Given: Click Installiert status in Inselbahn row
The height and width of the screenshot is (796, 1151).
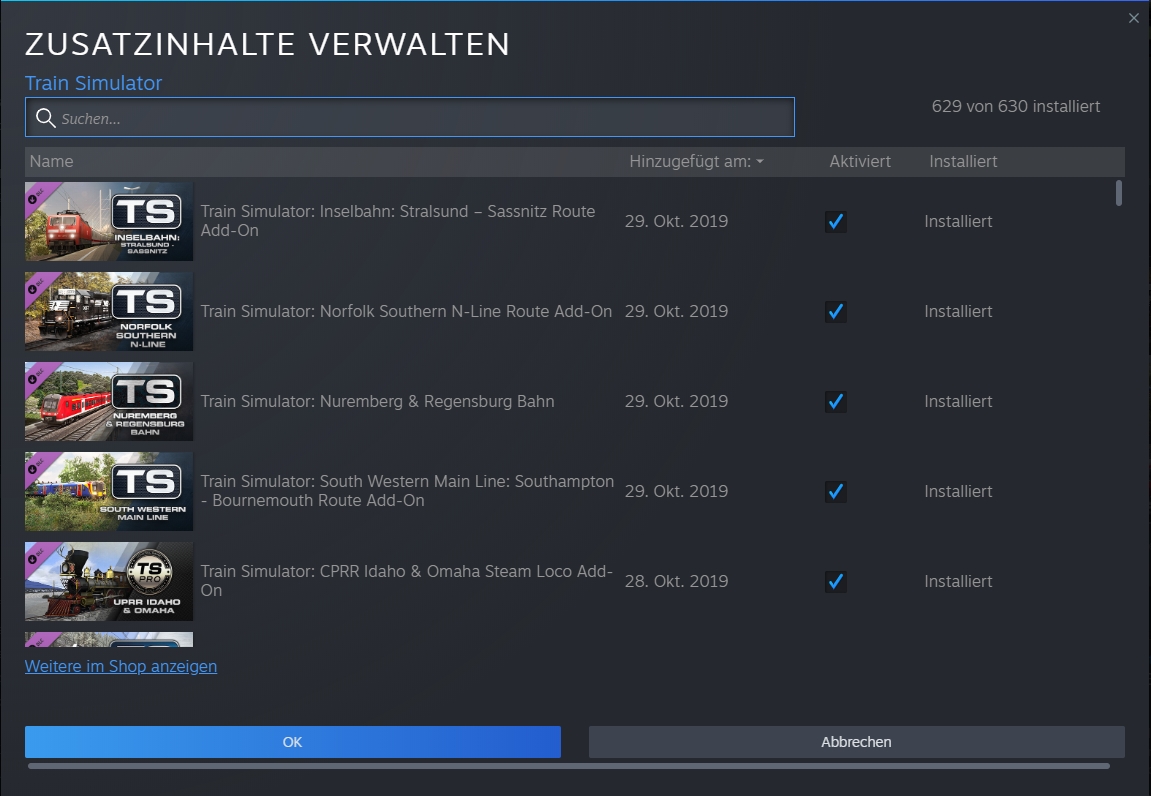Looking at the screenshot, I should (x=958, y=221).
